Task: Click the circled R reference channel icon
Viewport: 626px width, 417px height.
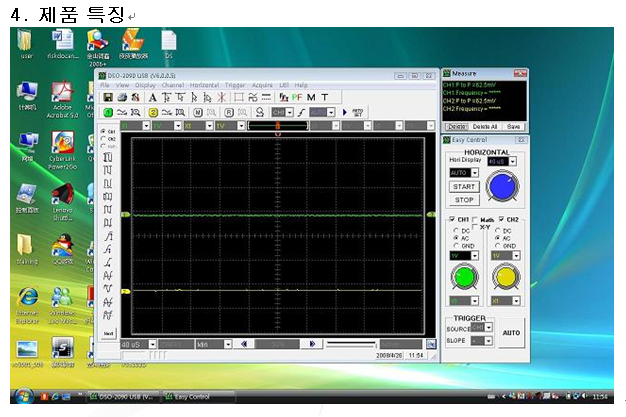Action: (x=228, y=113)
